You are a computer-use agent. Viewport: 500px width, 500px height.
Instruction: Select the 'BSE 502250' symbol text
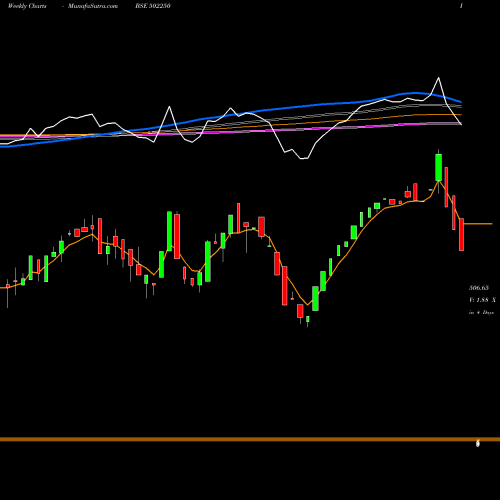[153, 6]
